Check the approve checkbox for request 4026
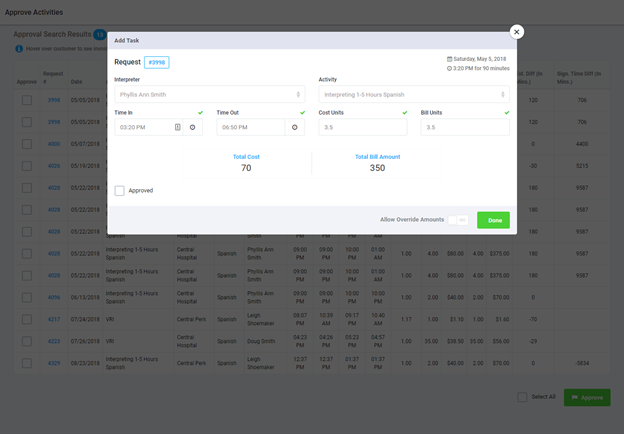624x434 pixels. 27,165
